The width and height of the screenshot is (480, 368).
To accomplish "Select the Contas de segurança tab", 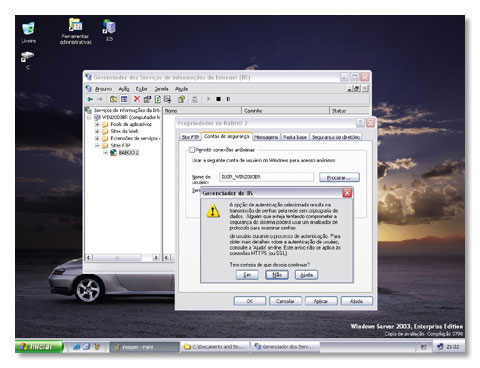I will pyautogui.click(x=227, y=136).
